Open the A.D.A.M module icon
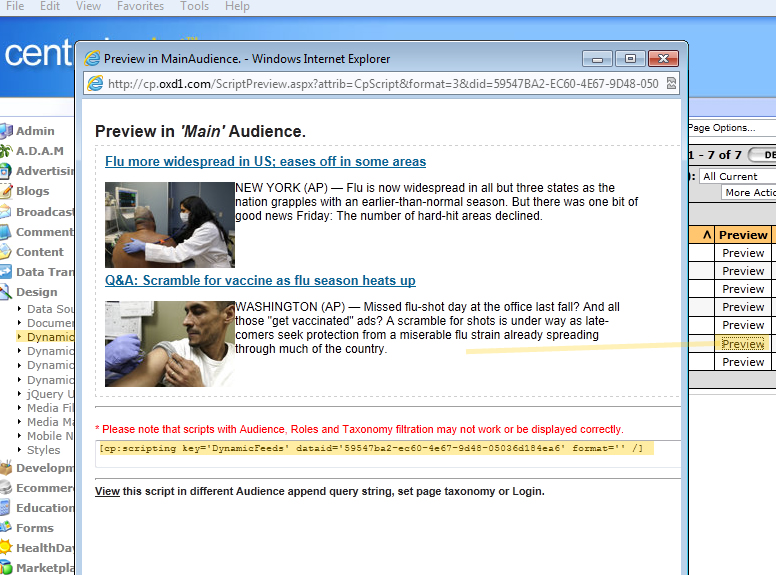This screenshot has width=776, height=575. 6,151
